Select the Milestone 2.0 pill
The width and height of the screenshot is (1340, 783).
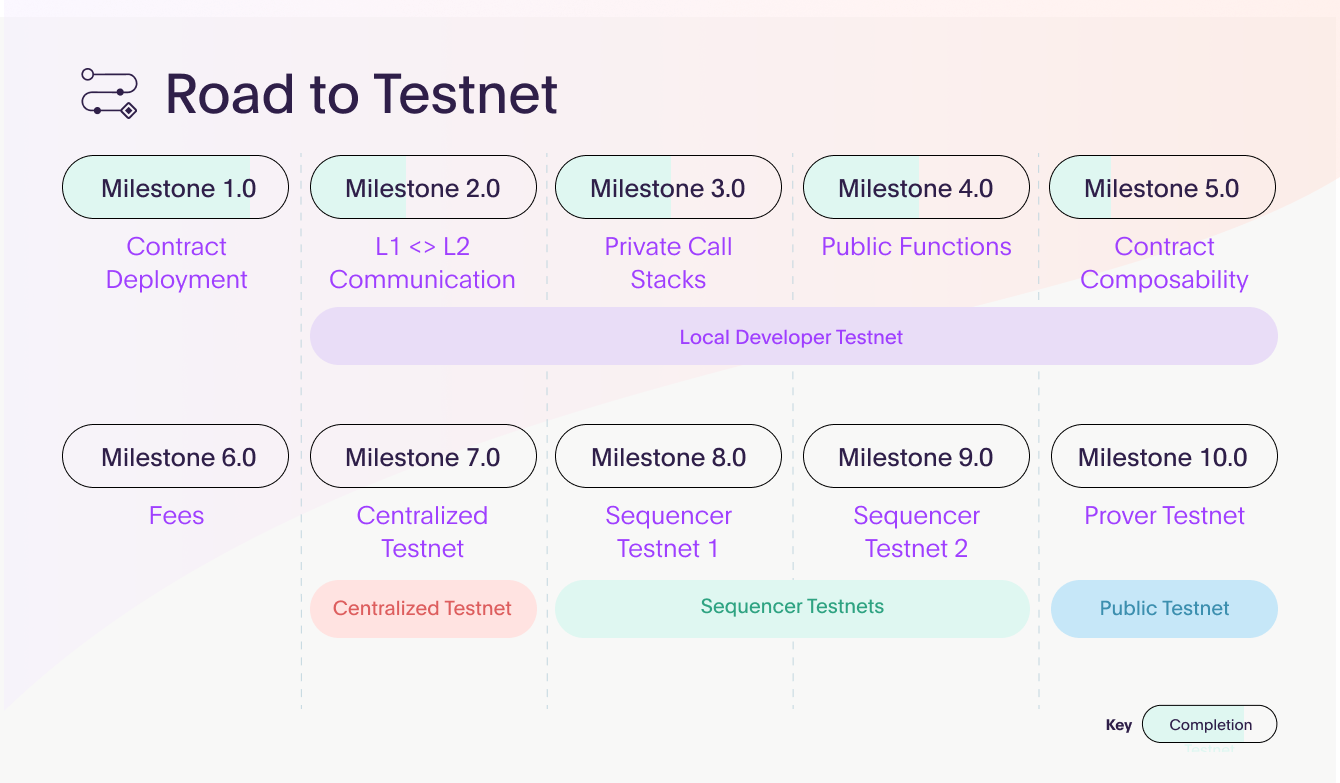coord(423,187)
